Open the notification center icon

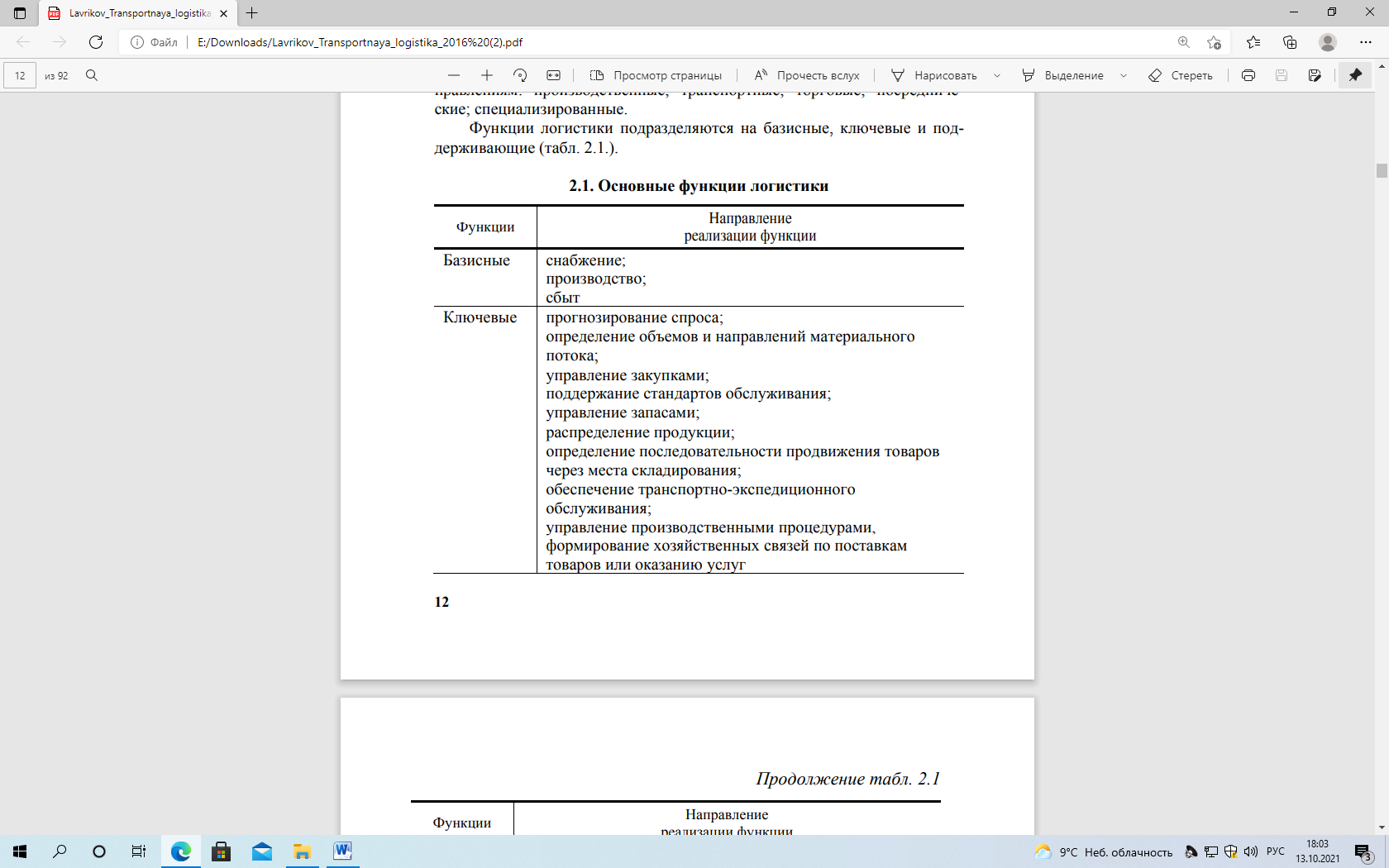click(x=1363, y=851)
